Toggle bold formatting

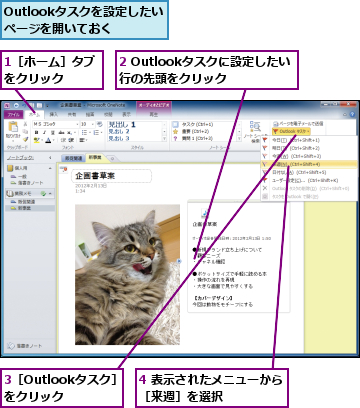[36, 132]
